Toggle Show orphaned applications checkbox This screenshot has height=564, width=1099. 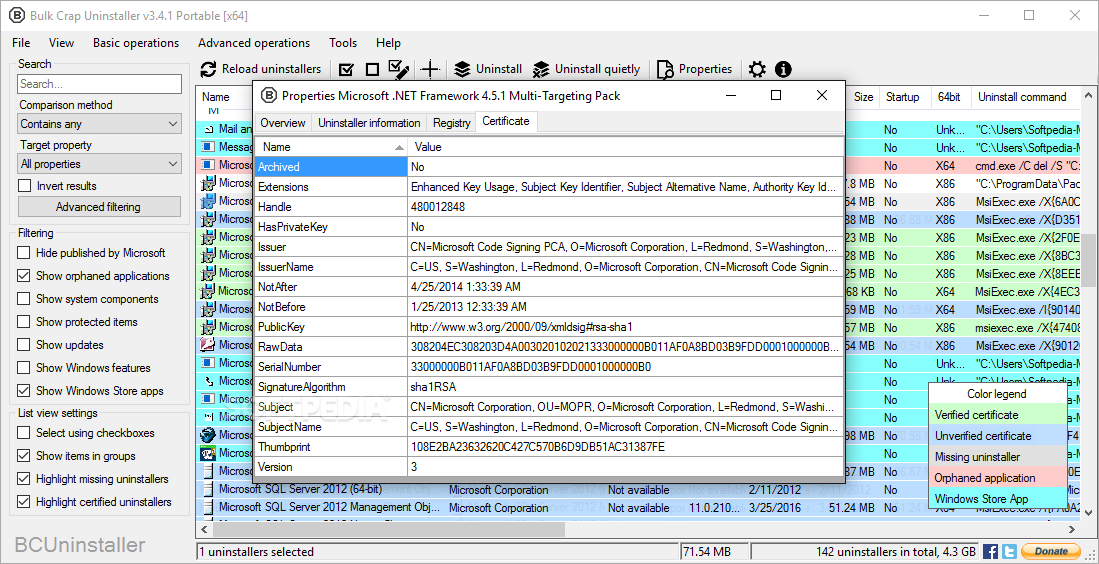[24, 276]
